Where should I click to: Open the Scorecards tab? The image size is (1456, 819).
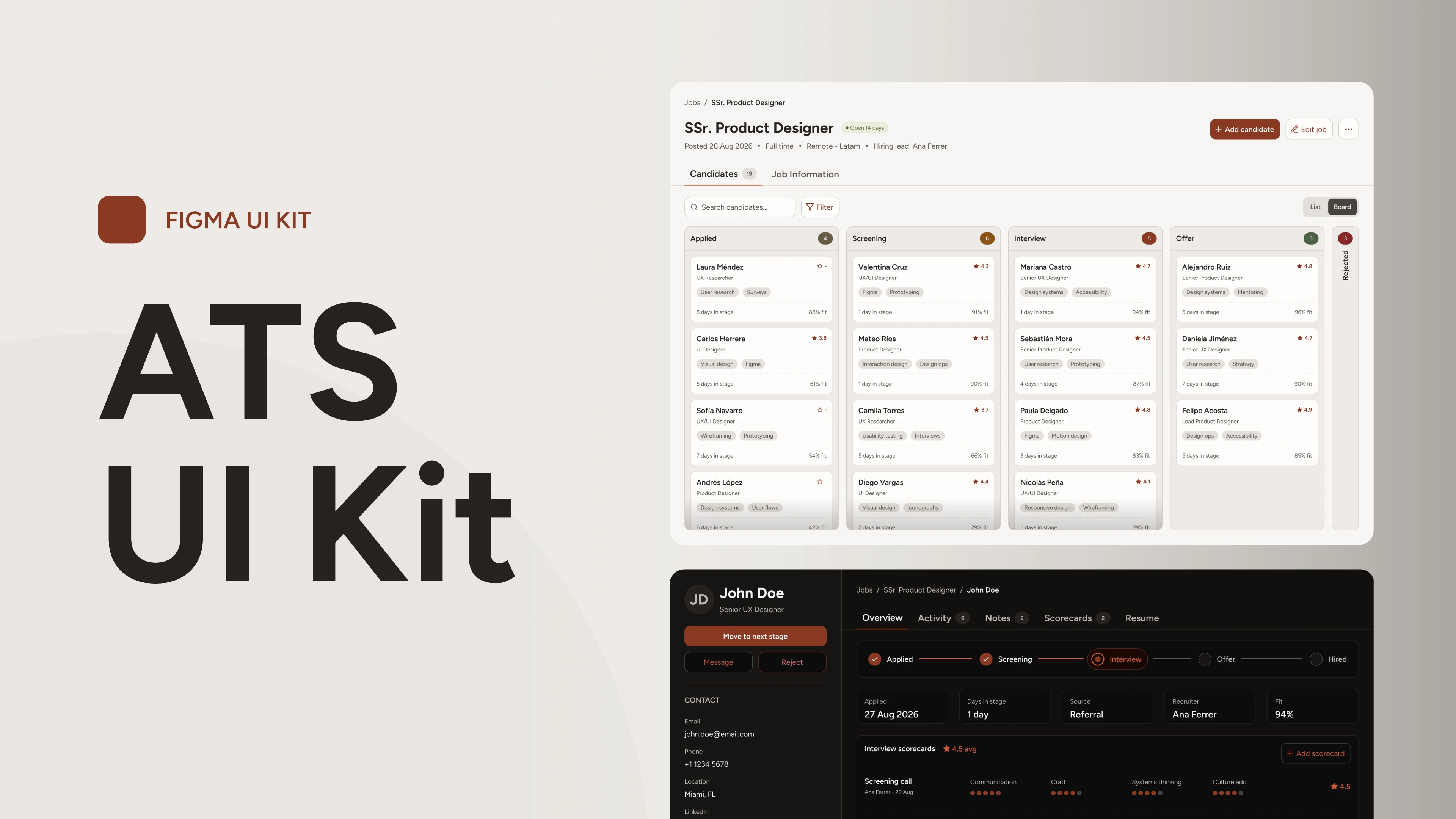click(x=1077, y=618)
